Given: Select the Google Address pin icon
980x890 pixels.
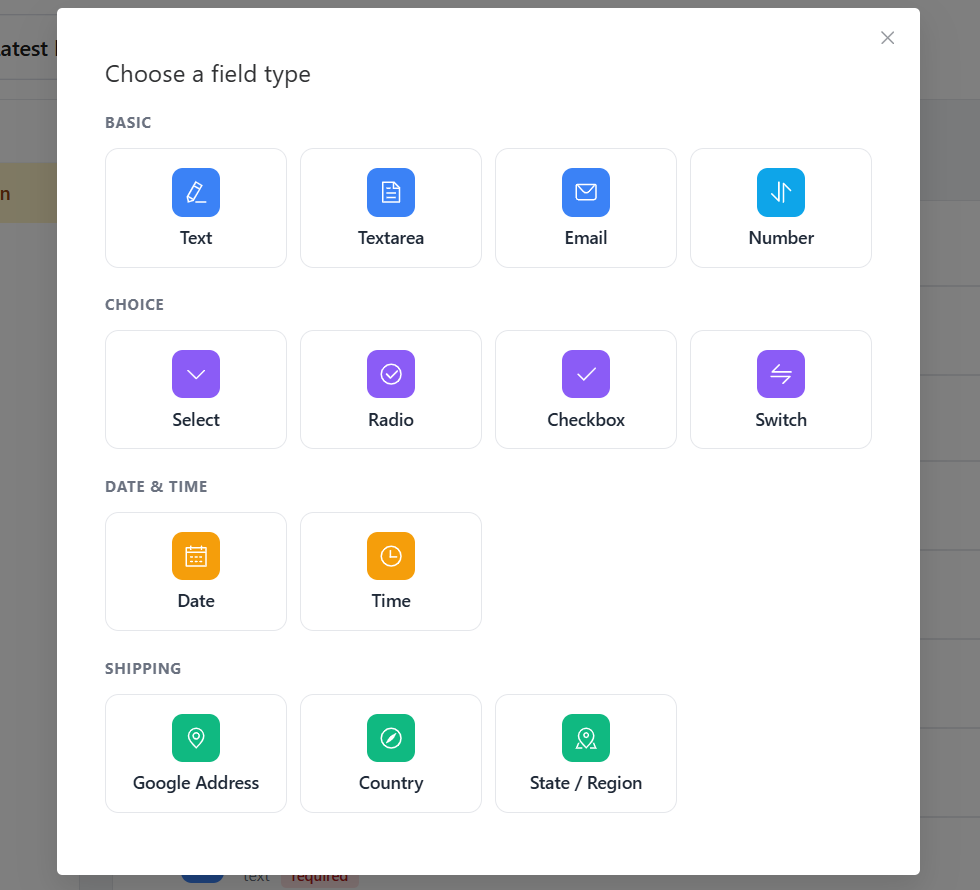Looking at the screenshot, I should point(196,738).
